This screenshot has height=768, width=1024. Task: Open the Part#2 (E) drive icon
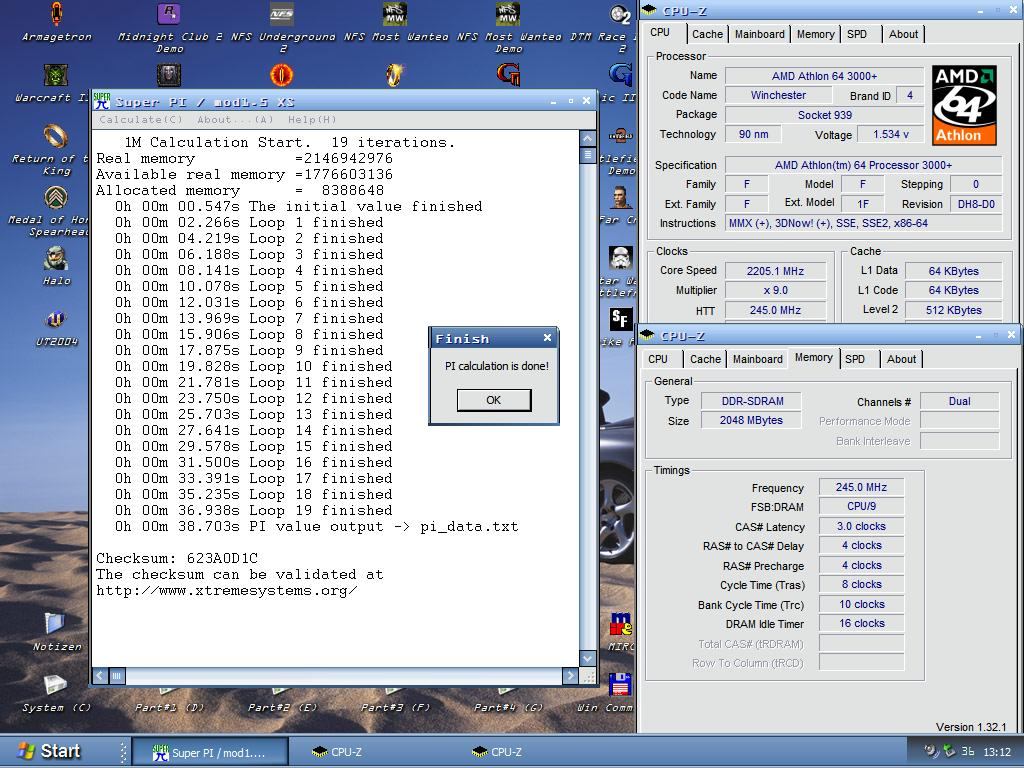pos(281,691)
